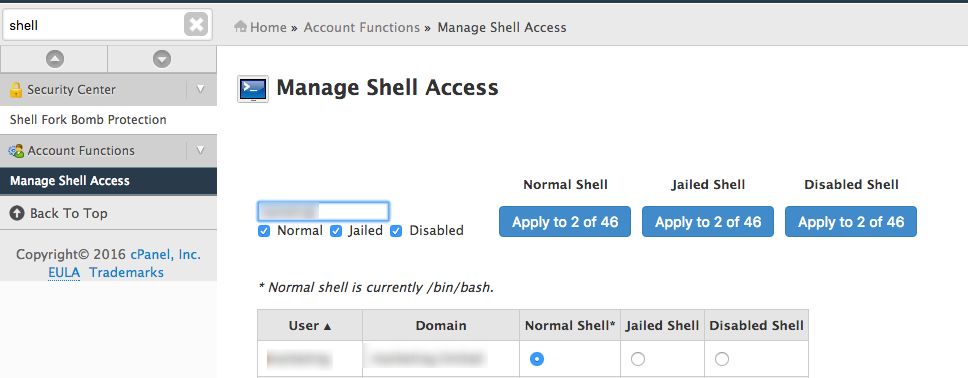This screenshot has height=378, width=968.
Task: Uncheck the Jailed filter checkbox
Action: tap(336, 231)
